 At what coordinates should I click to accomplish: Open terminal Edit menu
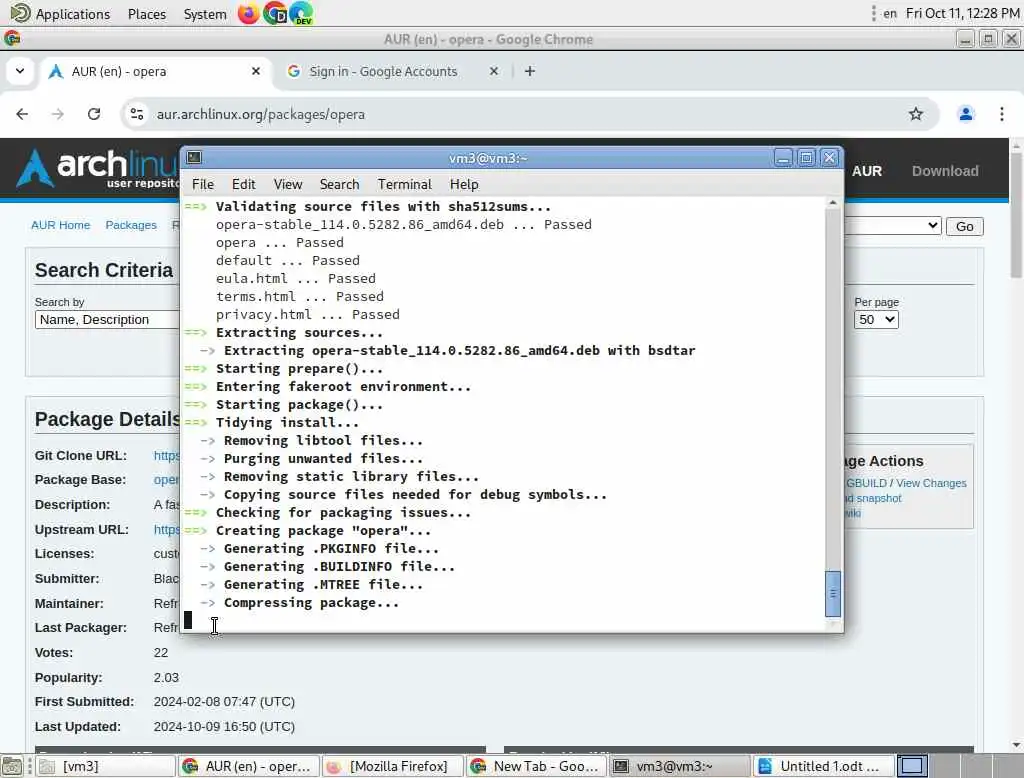click(244, 184)
